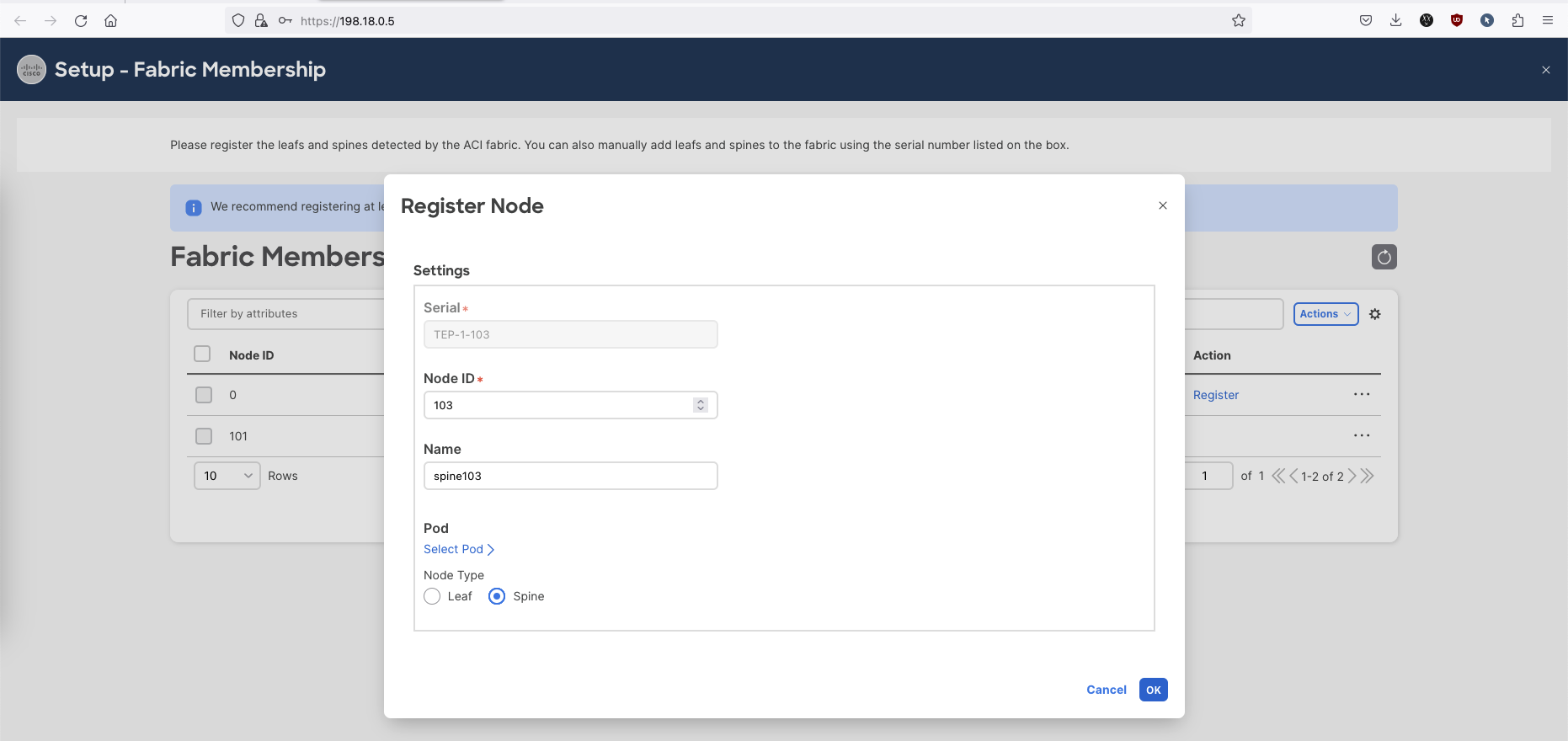The height and width of the screenshot is (741, 1568).
Task: Confirm registration with the OK button
Action: (x=1153, y=690)
